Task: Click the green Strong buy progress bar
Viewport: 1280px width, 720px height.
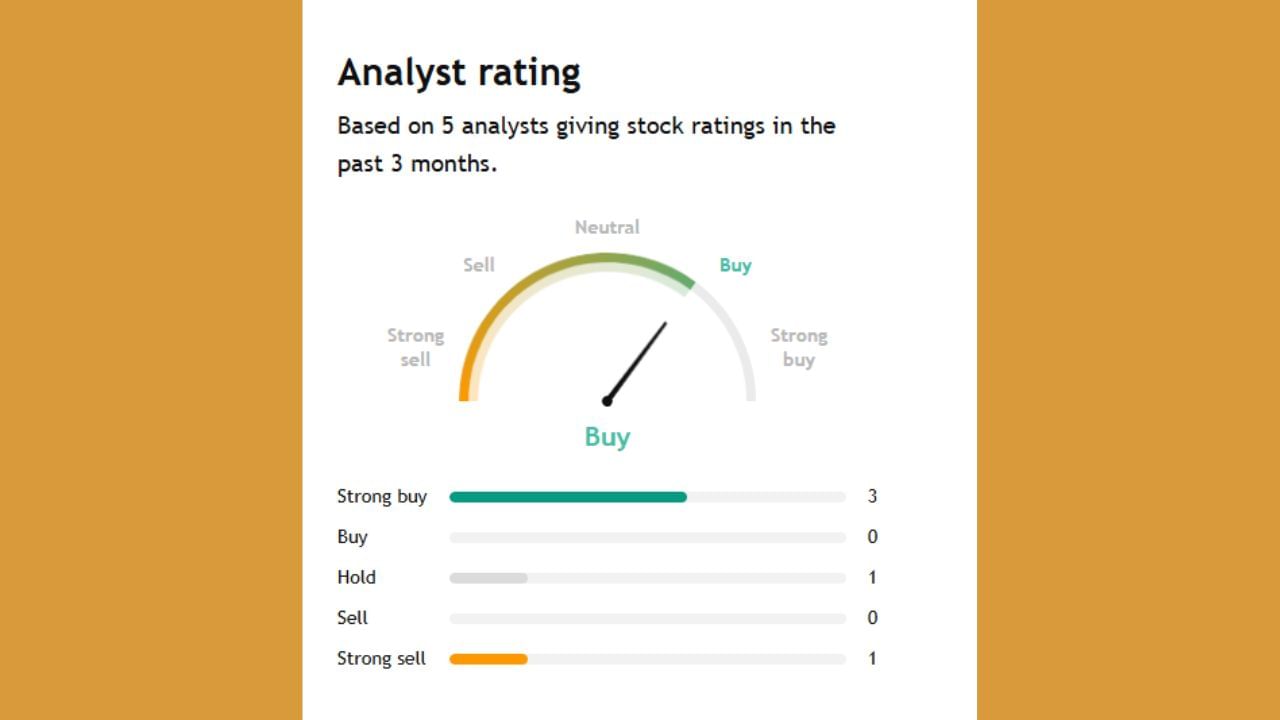Action: pyautogui.click(x=568, y=497)
